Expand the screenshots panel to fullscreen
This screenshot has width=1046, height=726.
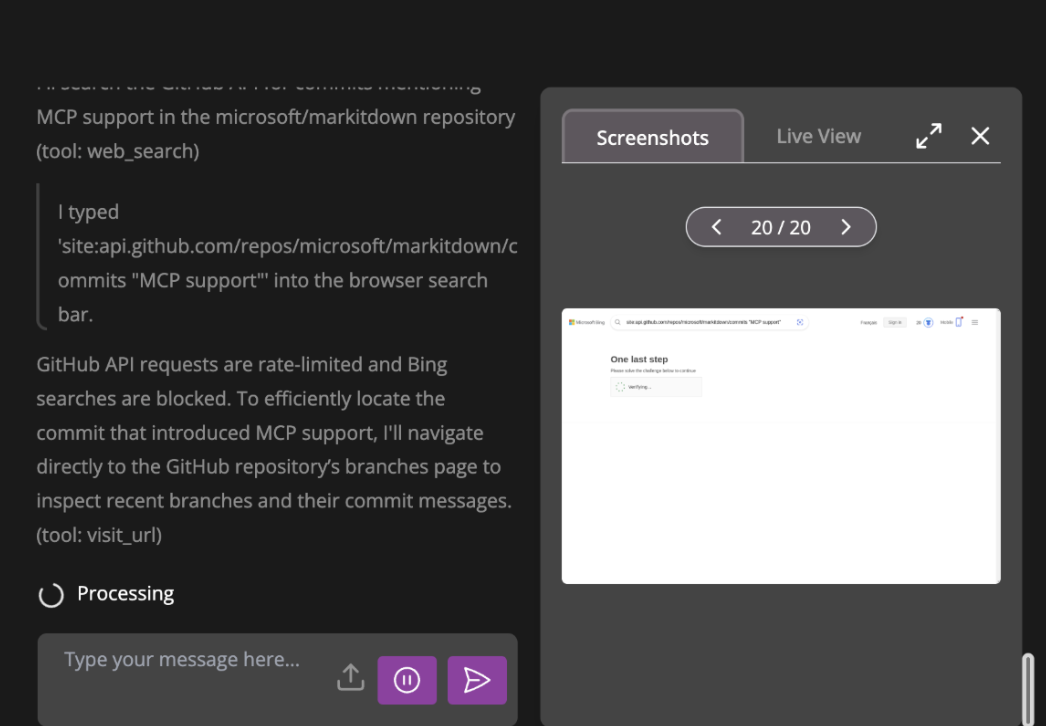point(929,136)
